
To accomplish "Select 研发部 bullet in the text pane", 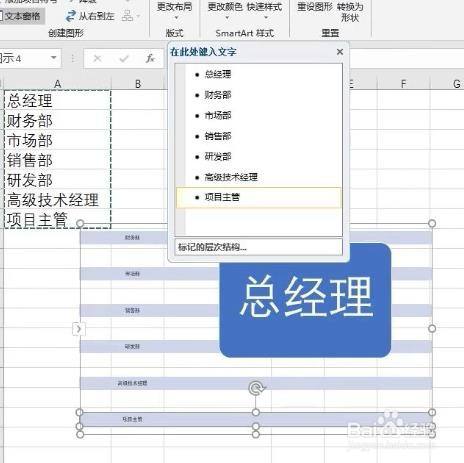I will [218, 157].
